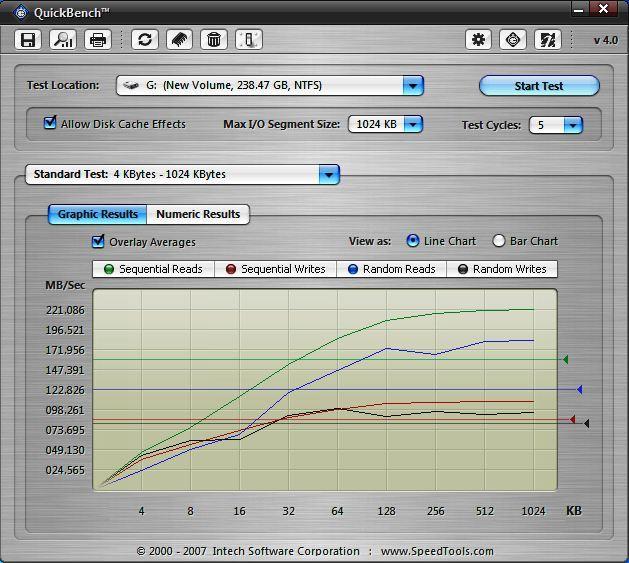Click the Save results floppy disk icon
The height and width of the screenshot is (563, 629).
[x=28, y=40]
